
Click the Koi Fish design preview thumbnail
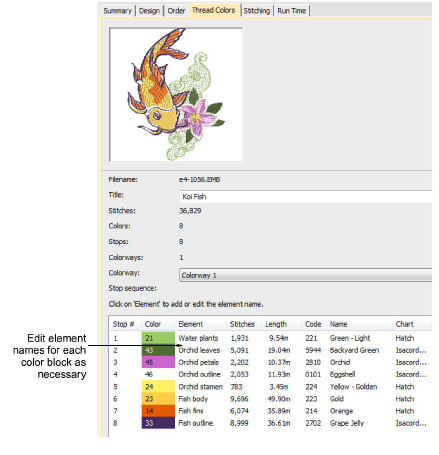176,95
